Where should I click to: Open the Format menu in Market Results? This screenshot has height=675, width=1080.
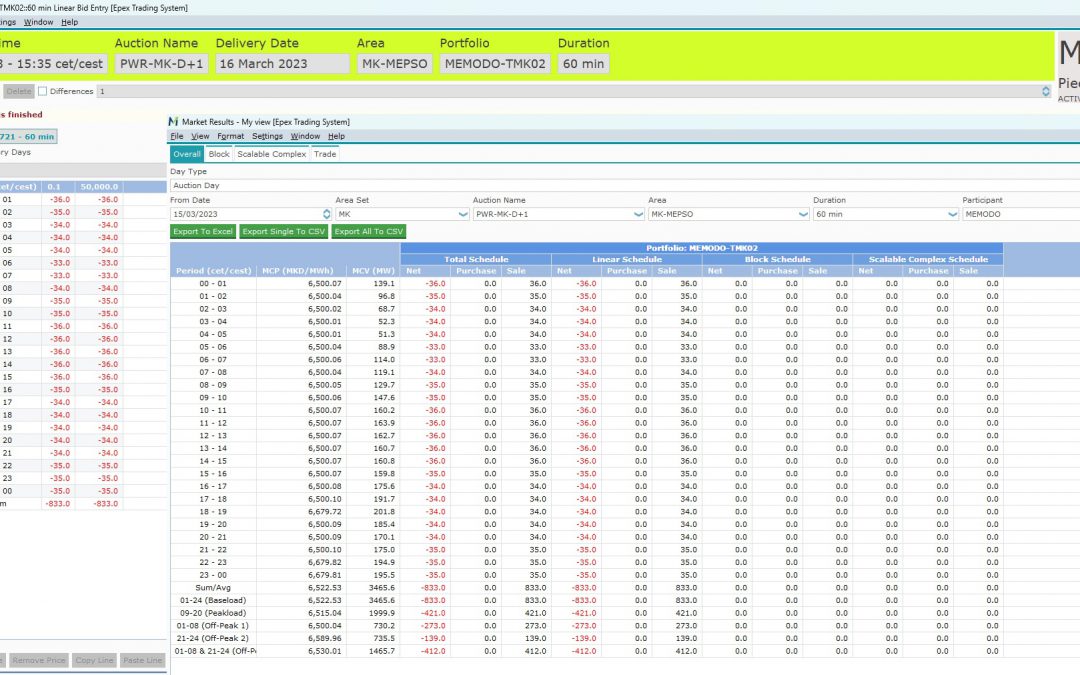coord(230,136)
